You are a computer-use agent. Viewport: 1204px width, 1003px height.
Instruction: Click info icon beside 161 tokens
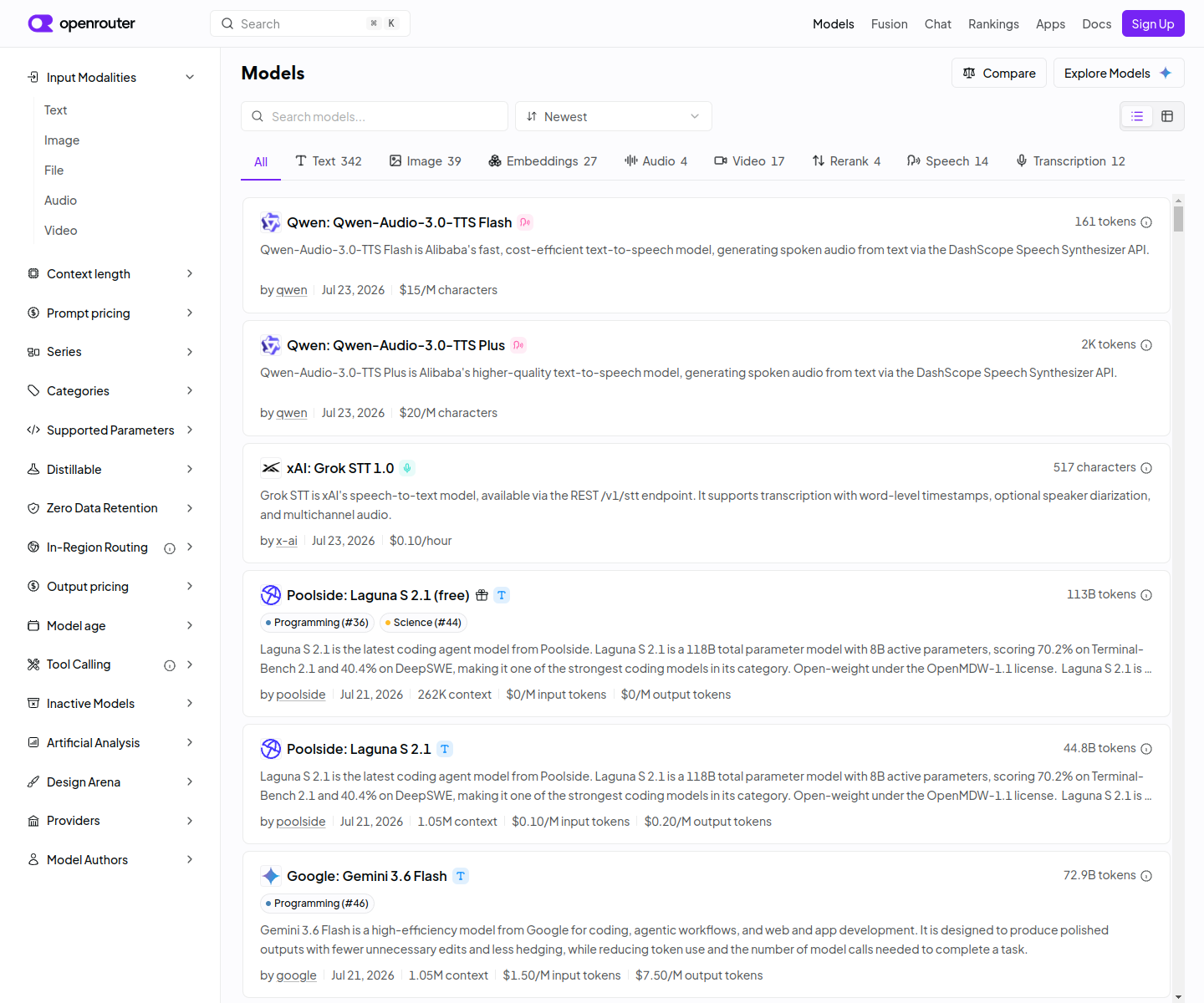(x=1146, y=222)
